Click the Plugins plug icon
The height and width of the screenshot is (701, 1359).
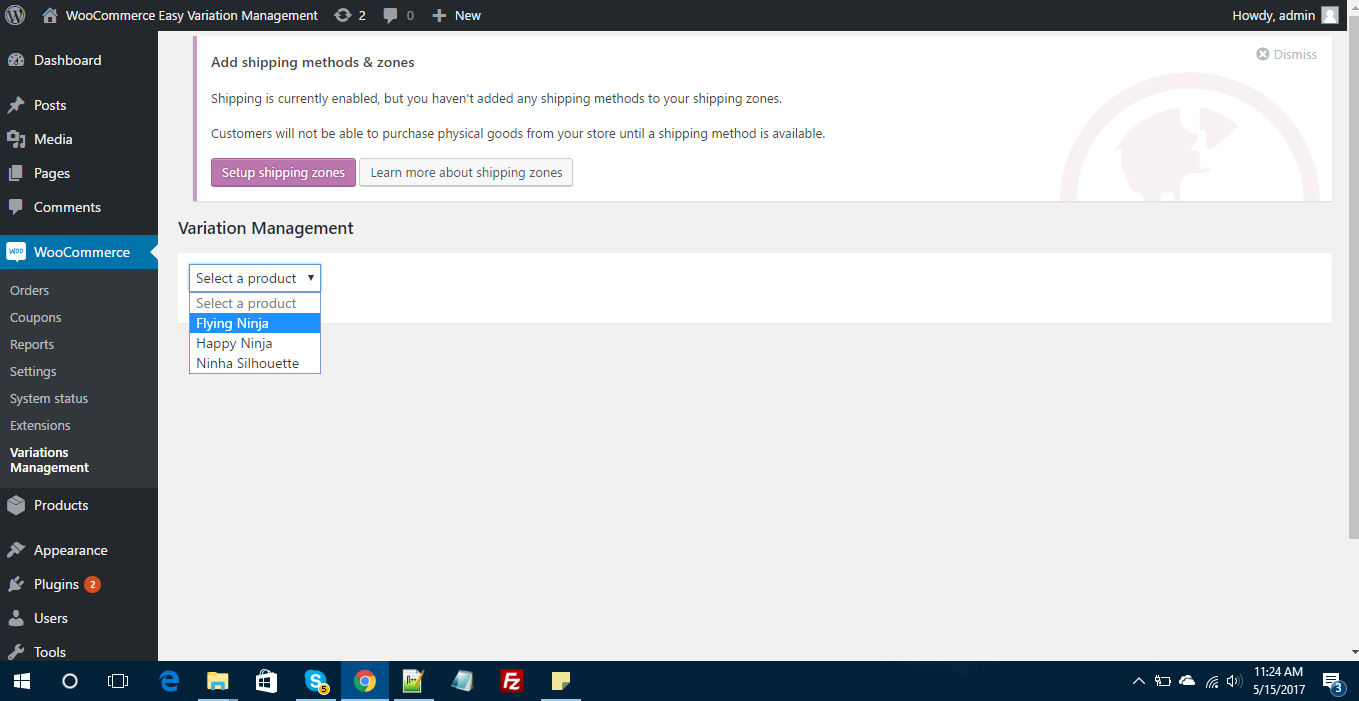point(16,584)
